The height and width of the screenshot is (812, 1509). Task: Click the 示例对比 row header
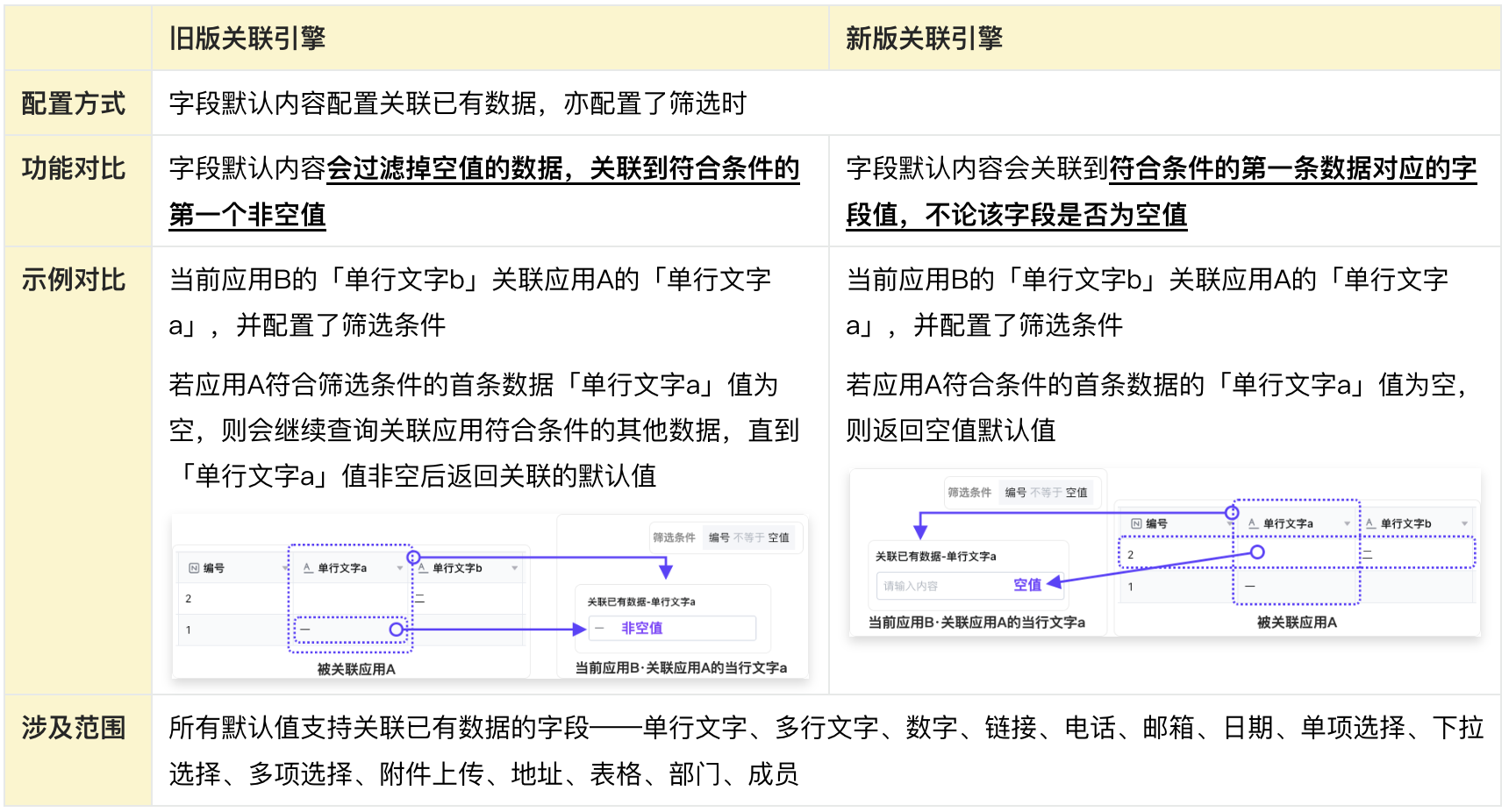(x=74, y=280)
